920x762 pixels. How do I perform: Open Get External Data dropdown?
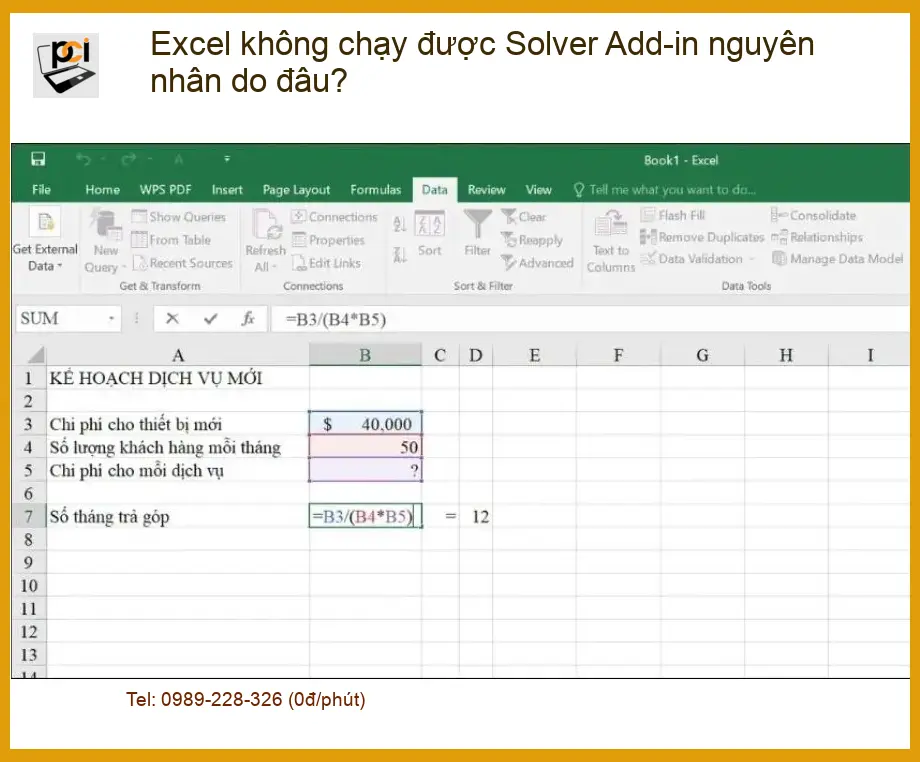45,241
